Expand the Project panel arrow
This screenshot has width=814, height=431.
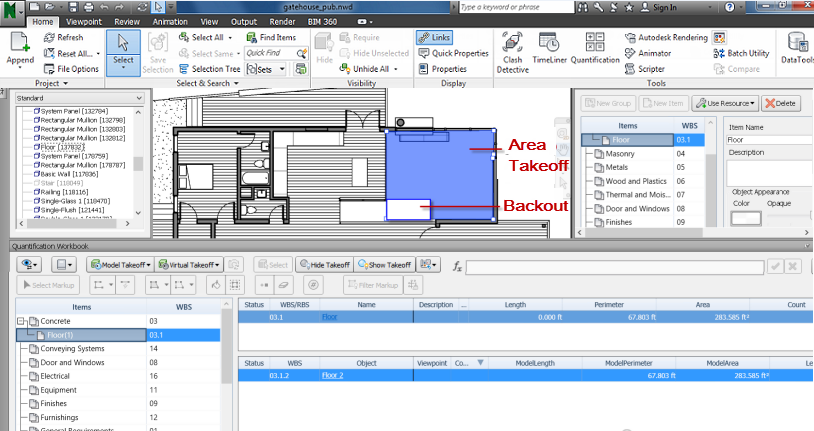coord(65,84)
